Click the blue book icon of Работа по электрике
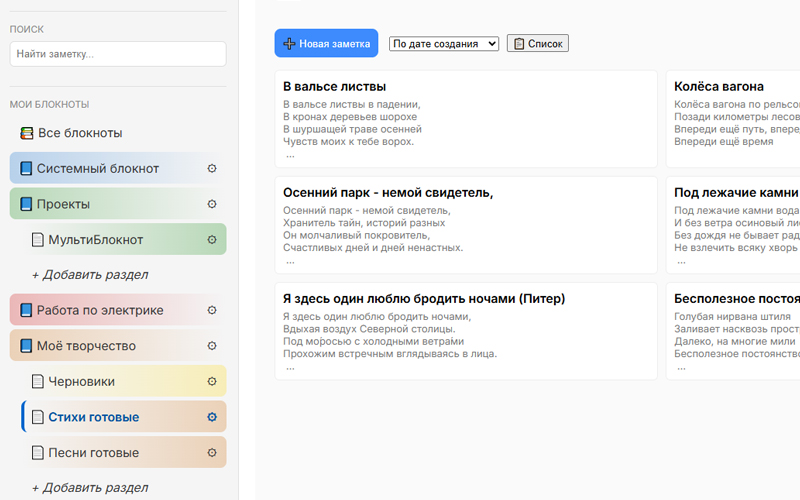This screenshot has width=800, height=500. pos(26,310)
